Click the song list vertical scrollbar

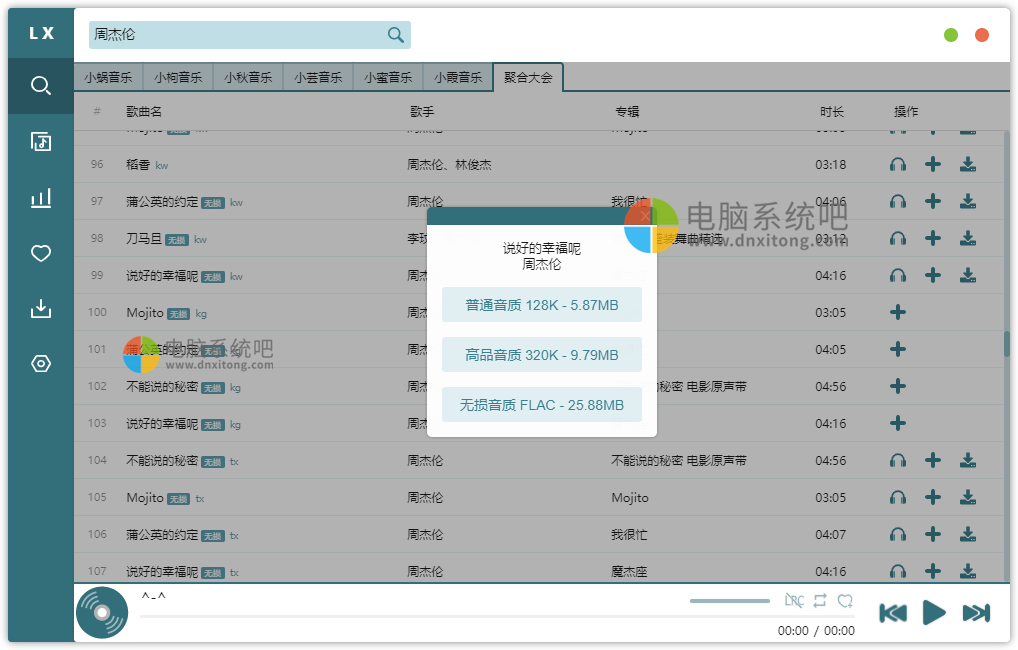click(x=1007, y=344)
